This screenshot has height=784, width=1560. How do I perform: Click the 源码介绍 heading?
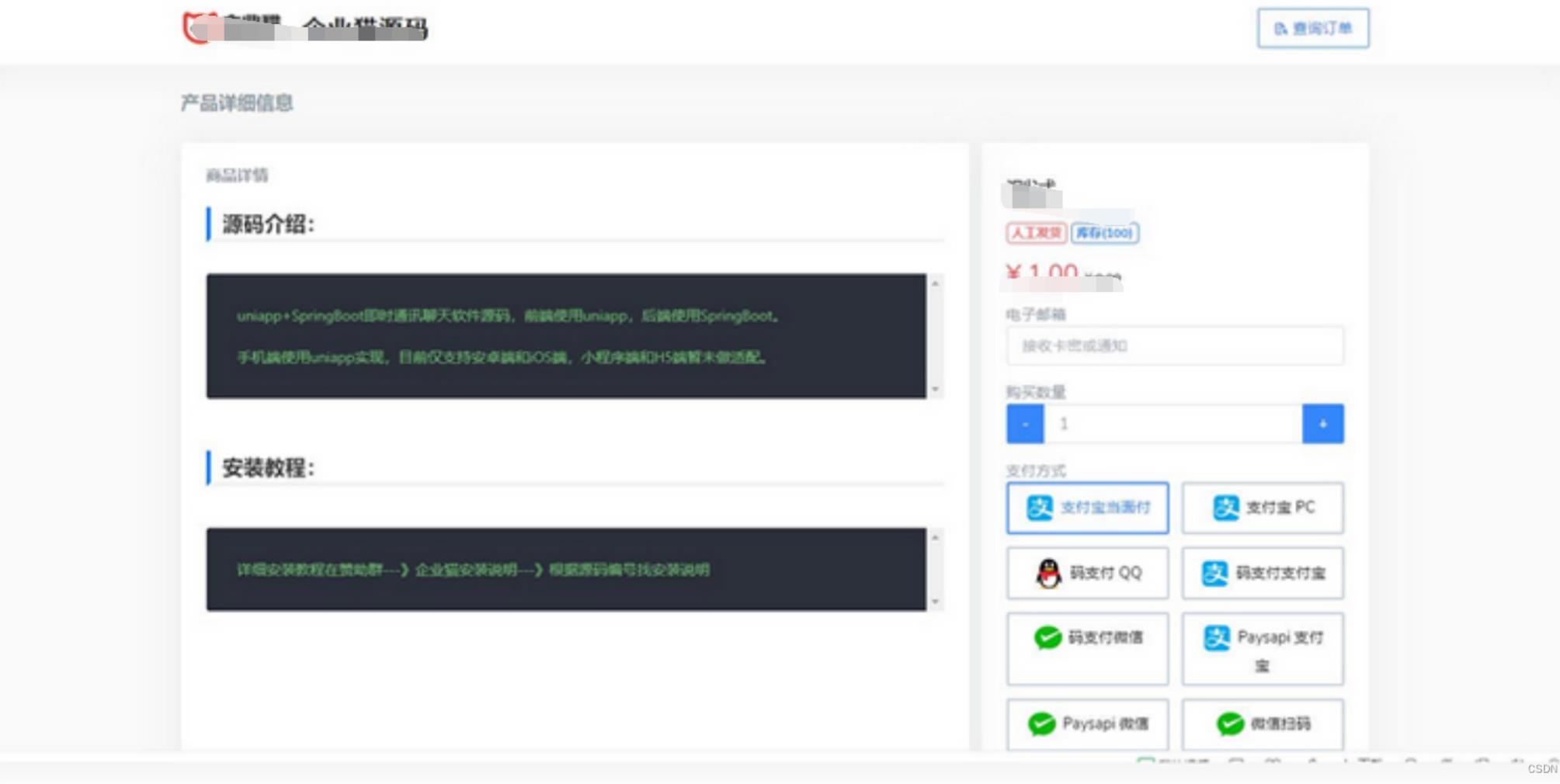coord(268,224)
